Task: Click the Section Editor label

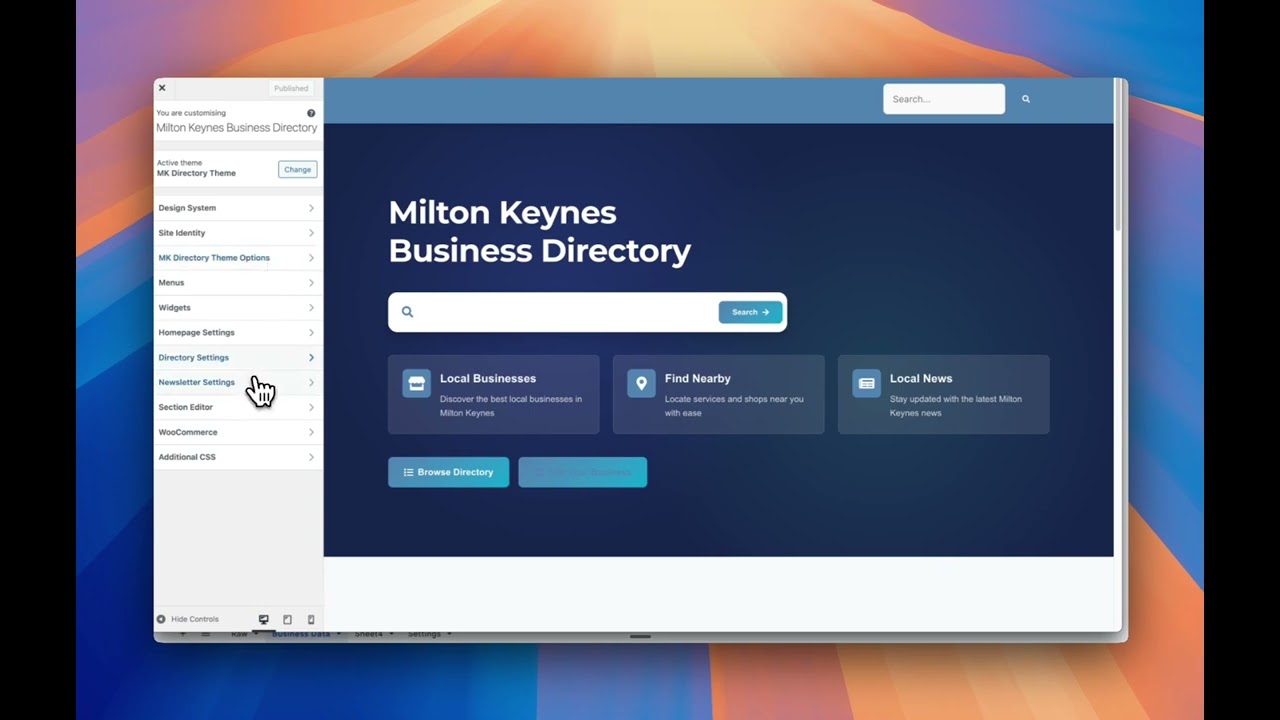Action: [x=185, y=407]
